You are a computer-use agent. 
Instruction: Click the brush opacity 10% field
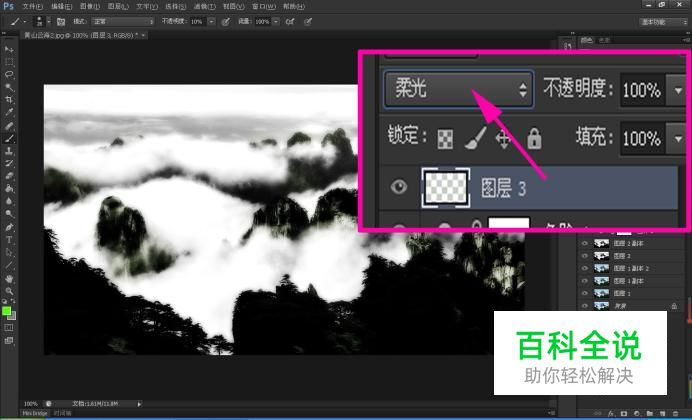pyautogui.click(x=198, y=21)
